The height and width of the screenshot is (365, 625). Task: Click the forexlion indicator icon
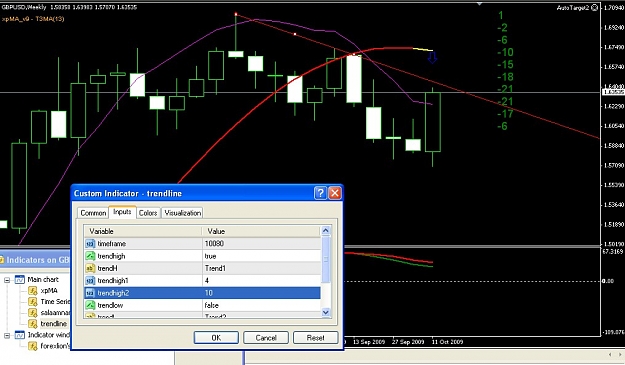pyautogui.click(x=33, y=346)
